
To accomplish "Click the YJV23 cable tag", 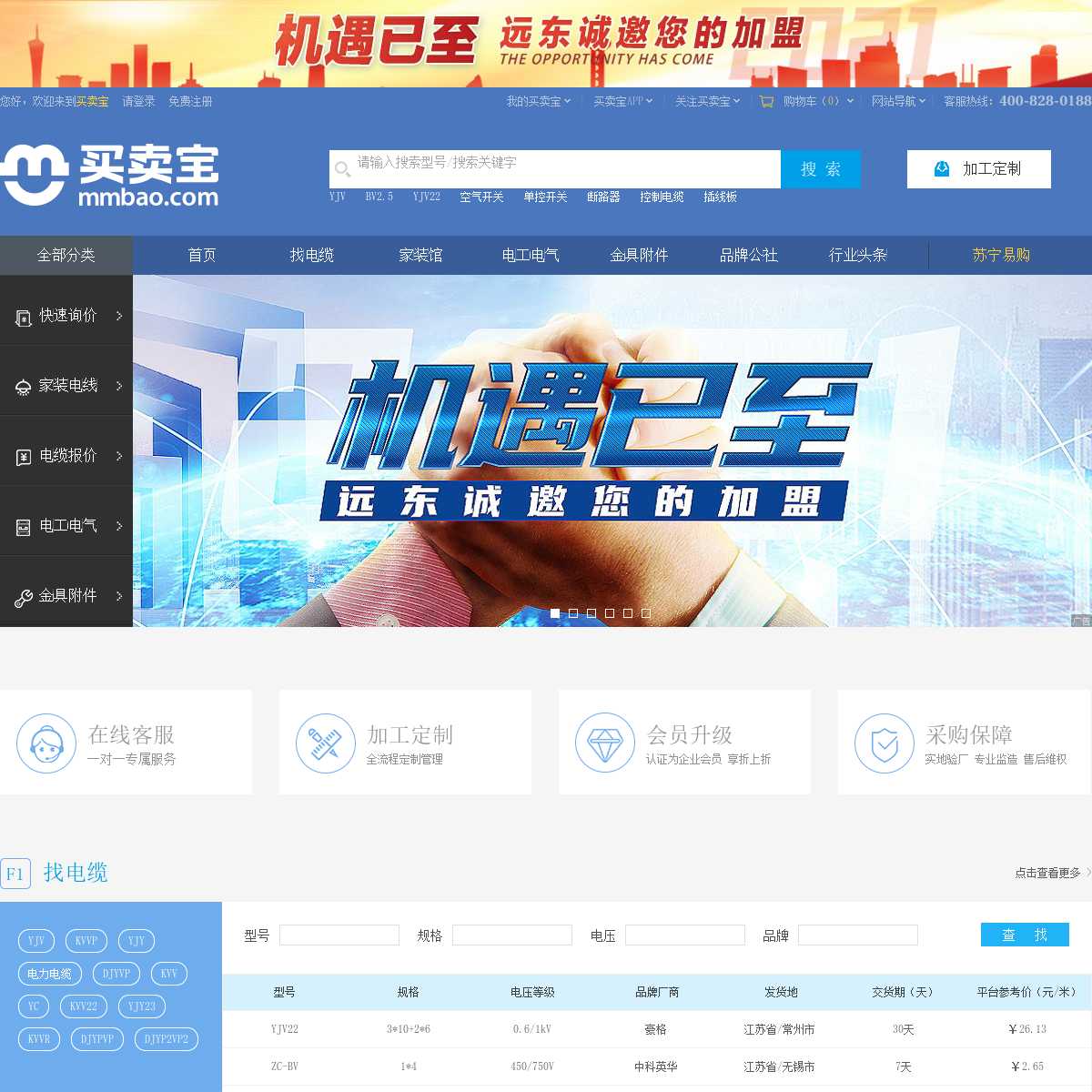I will coord(142,1006).
